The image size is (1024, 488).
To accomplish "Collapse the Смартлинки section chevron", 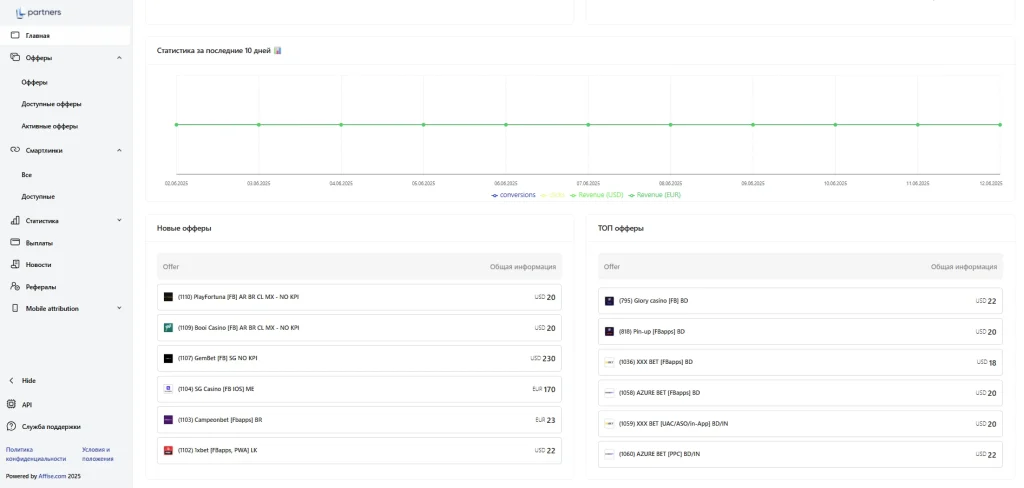I will pyautogui.click(x=119, y=150).
